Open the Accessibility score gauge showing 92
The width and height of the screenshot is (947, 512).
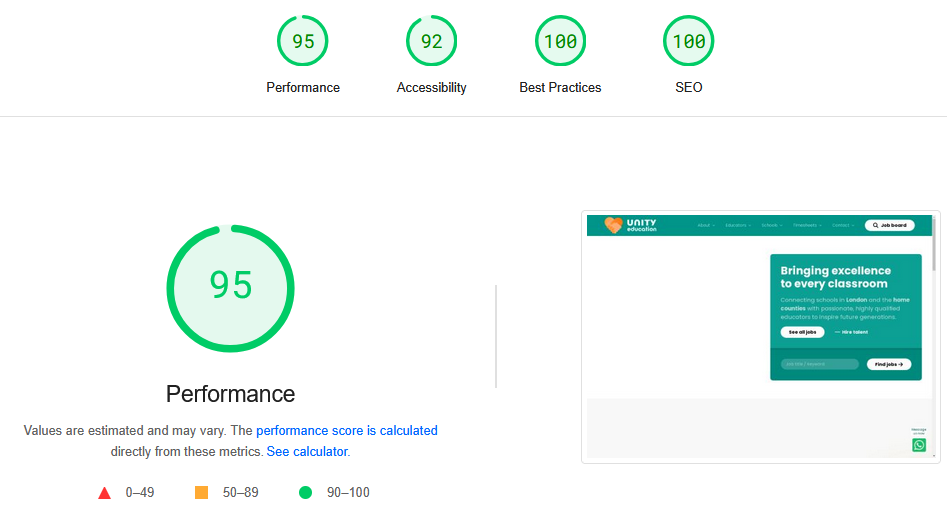[x=431, y=42]
